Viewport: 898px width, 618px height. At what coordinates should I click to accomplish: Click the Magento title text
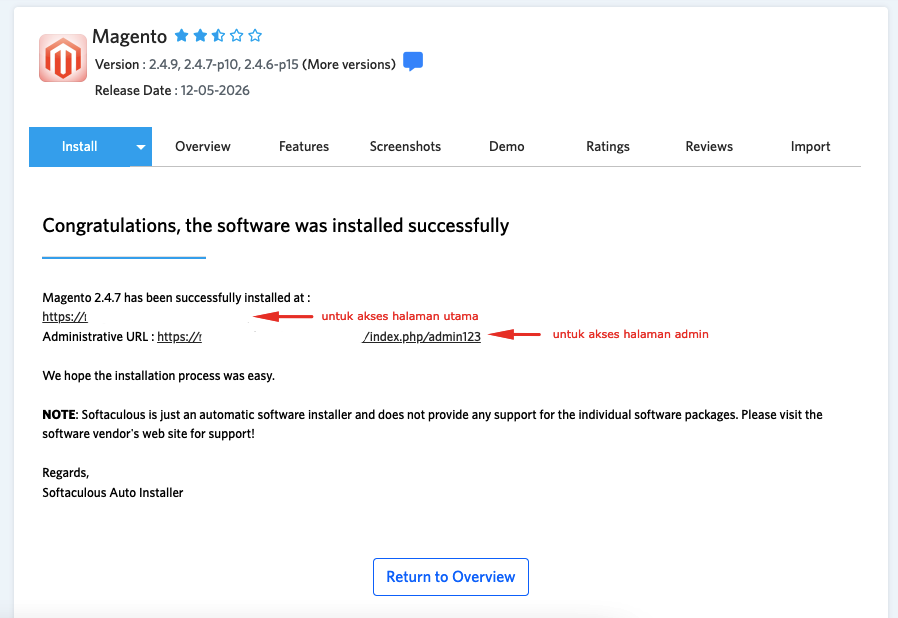[x=129, y=36]
